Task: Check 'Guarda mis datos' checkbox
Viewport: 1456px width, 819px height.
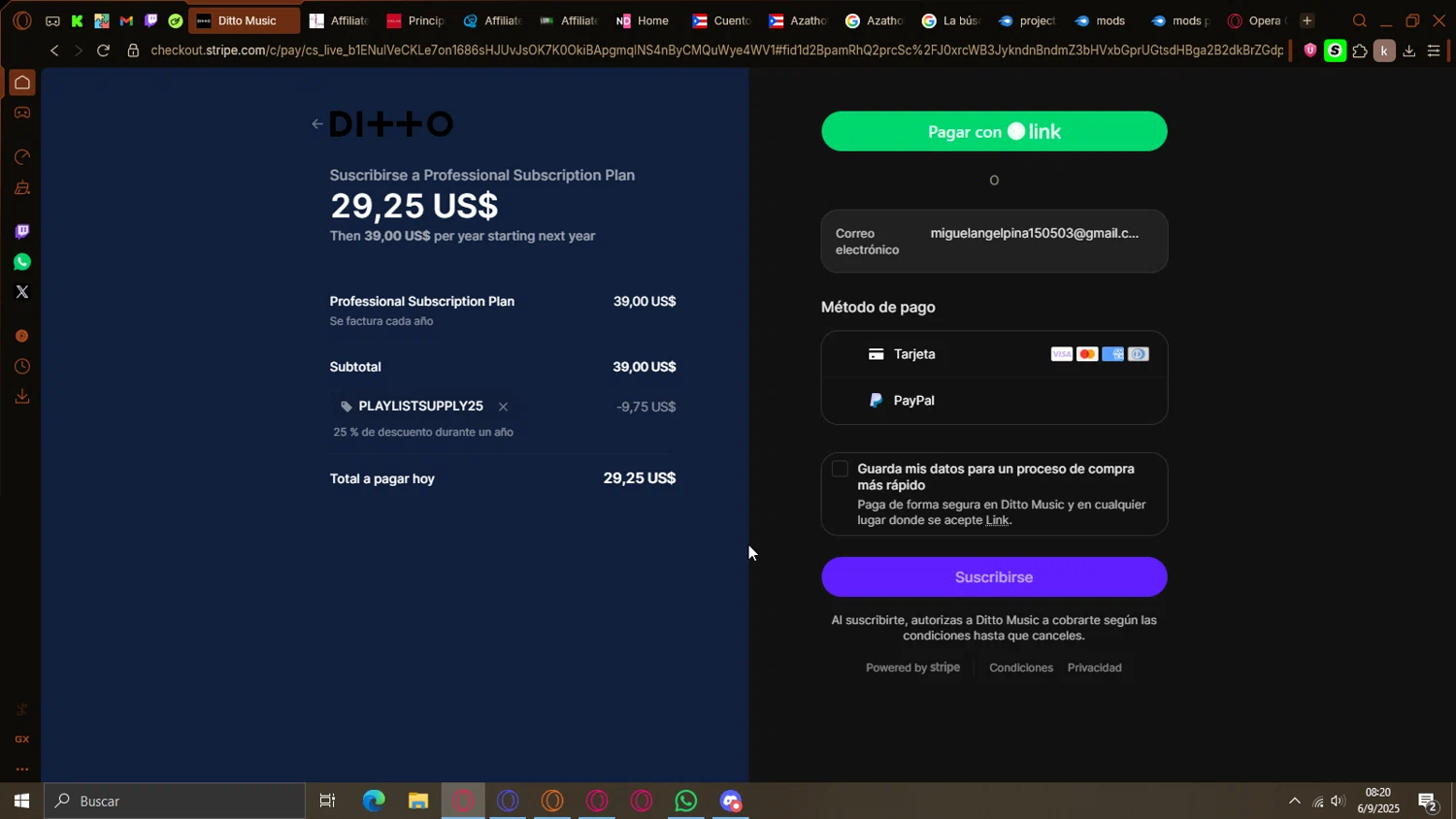Action: pos(840,470)
